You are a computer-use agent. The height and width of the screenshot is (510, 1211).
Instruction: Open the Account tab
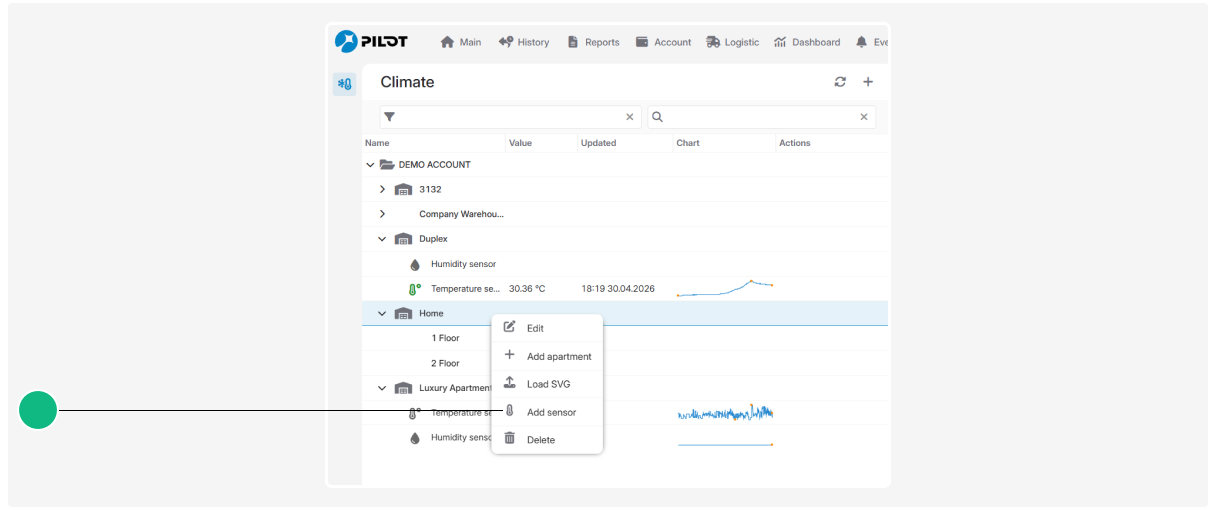pyautogui.click(x=664, y=42)
